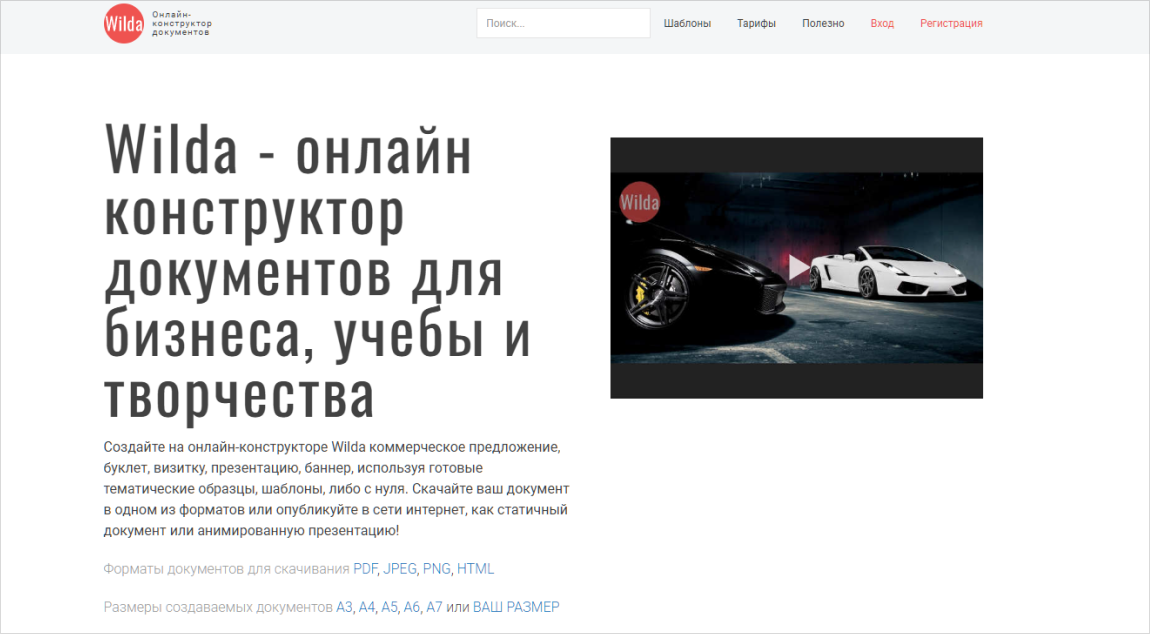Image resolution: width=1150 pixels, height=634 pixels.
Task: Click the PNG format link
Action: coord(436,569)
